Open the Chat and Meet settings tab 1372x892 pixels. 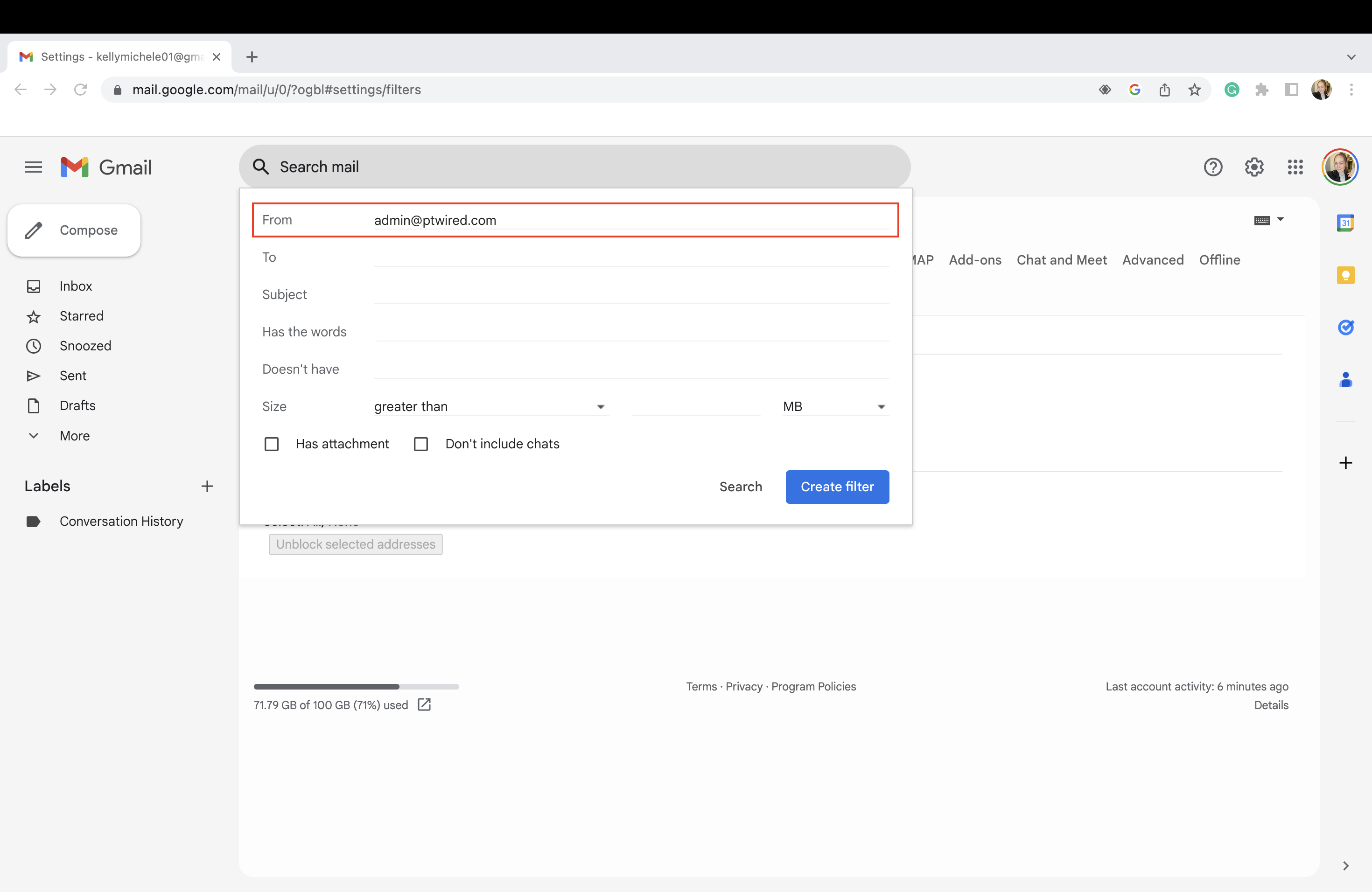(x=1061, y=260)
